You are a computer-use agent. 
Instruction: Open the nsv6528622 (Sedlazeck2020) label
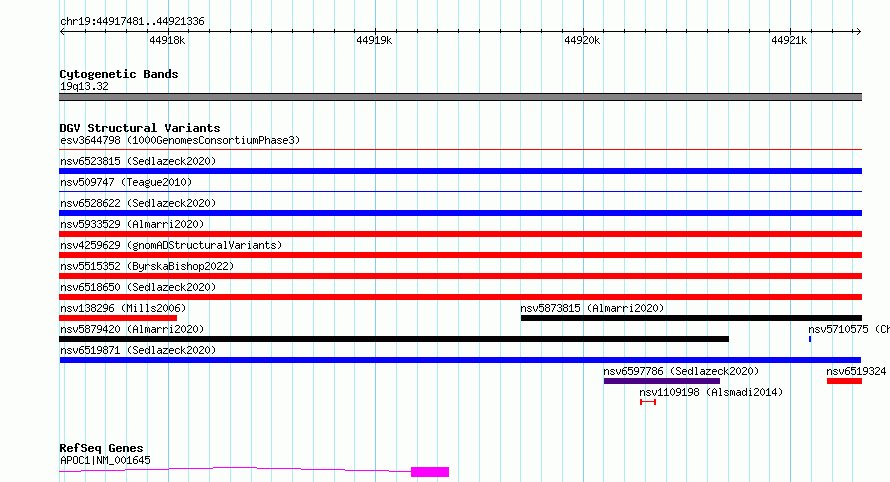(x=138, y=203)
